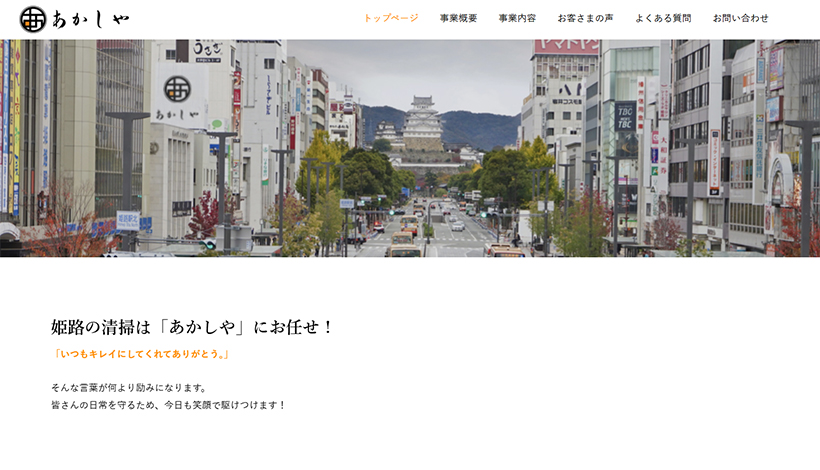Viewport: 820px width, 470px height.
Task: Click the heading 姫路の清掃は「あかしや」にお任せ！
Action: 192,327
